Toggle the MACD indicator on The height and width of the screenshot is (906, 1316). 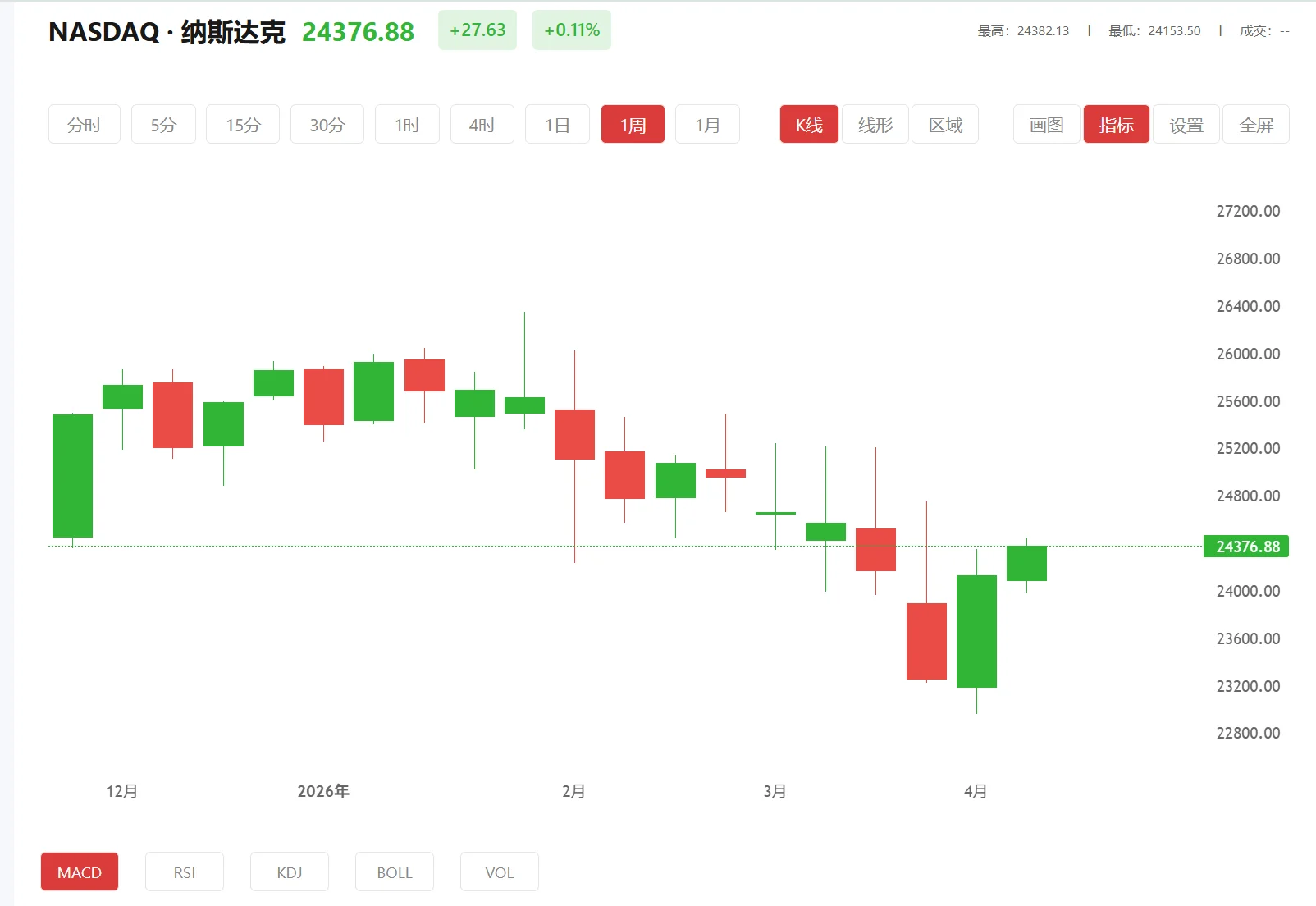(79, 872)
